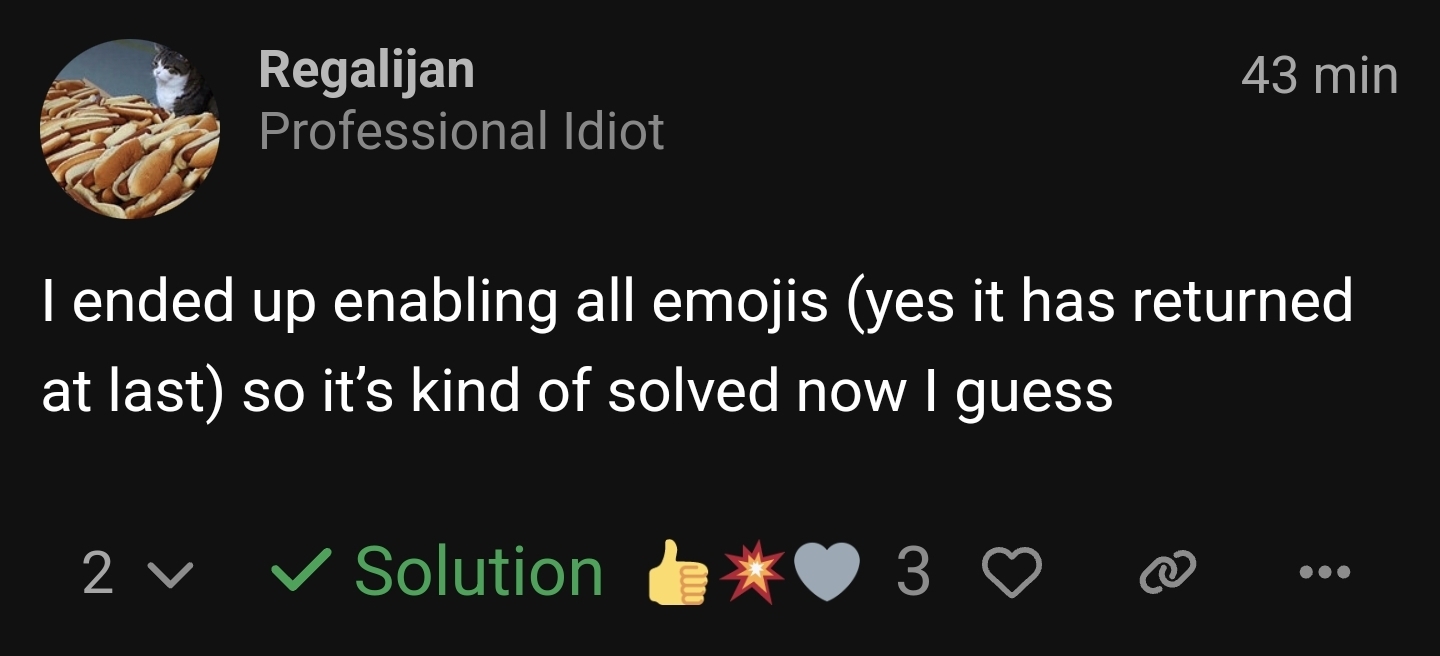Viewport: 1440px width, 656px height.
Task: Click the word 'solved' in the post
Action: tap(692, 391)
